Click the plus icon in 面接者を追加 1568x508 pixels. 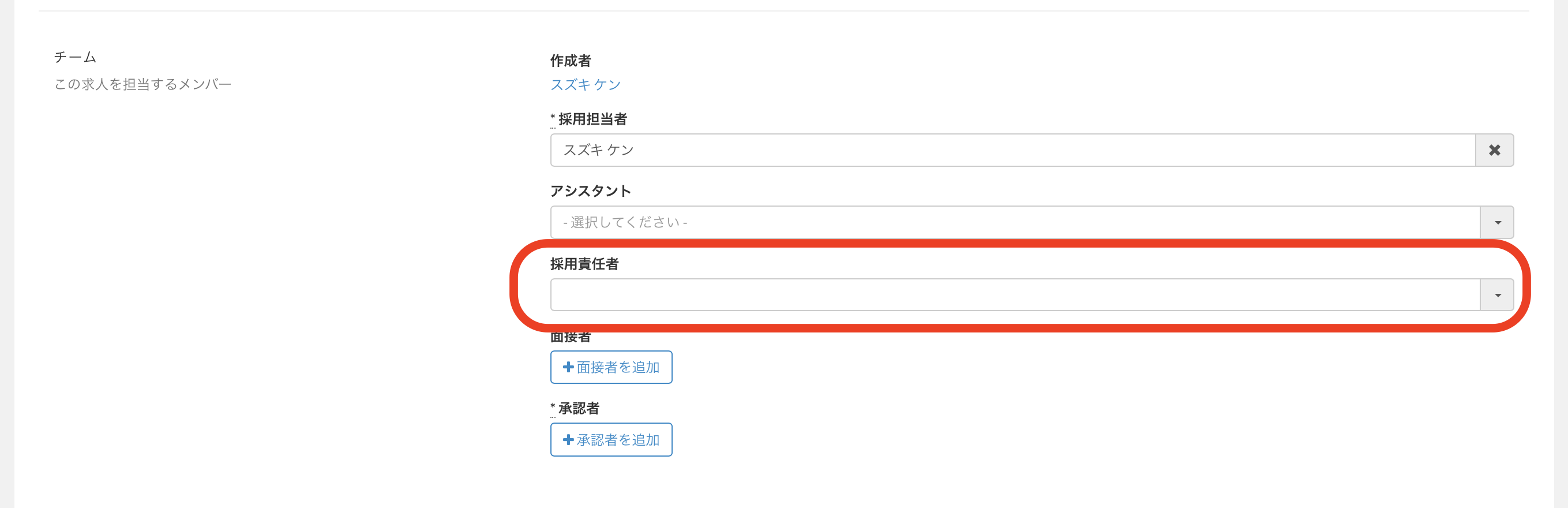click(568, 367)
